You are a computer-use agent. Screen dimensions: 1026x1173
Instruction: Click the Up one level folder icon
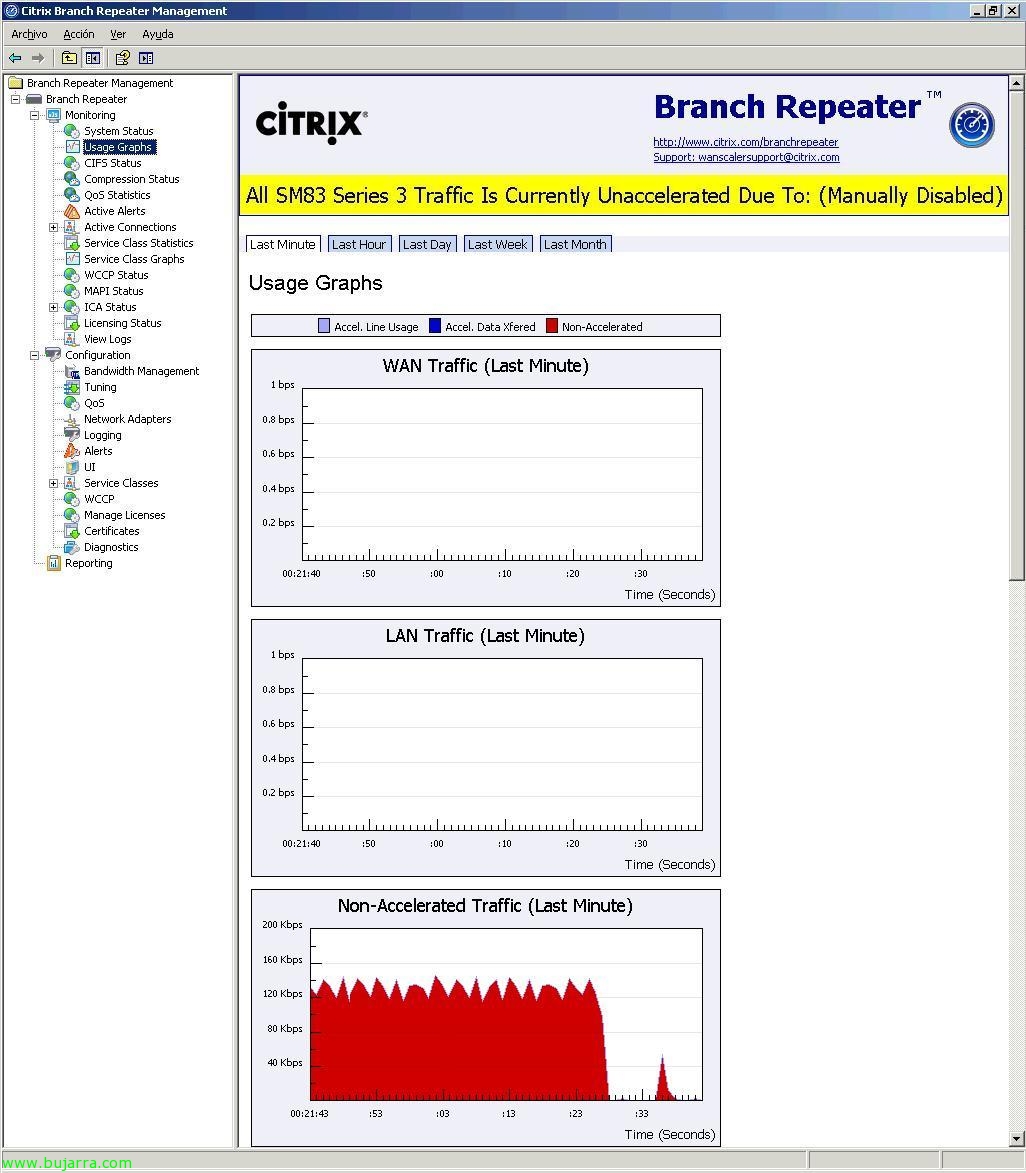[x=70, y=58]
